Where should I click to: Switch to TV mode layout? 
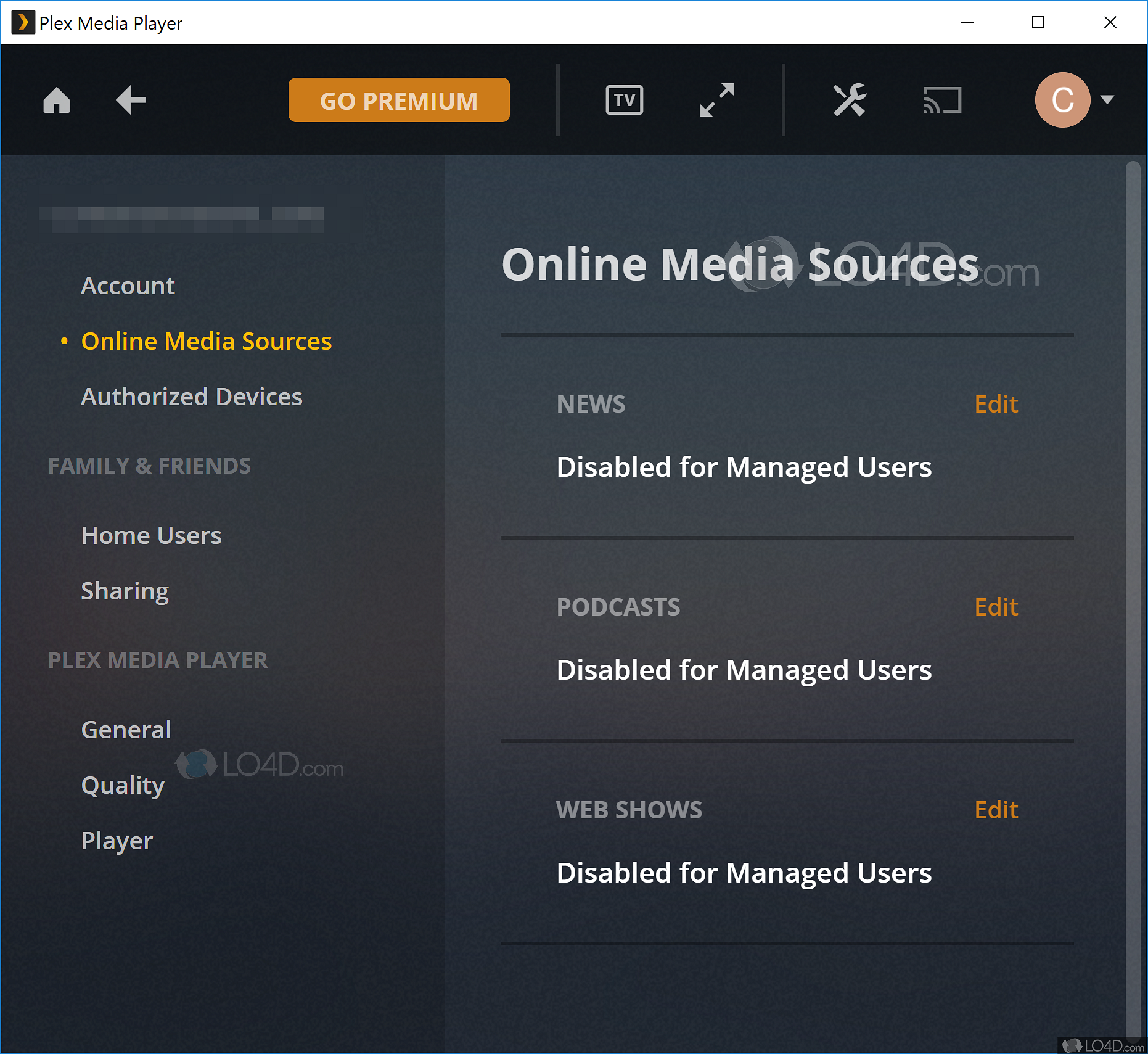coord(624,101)
